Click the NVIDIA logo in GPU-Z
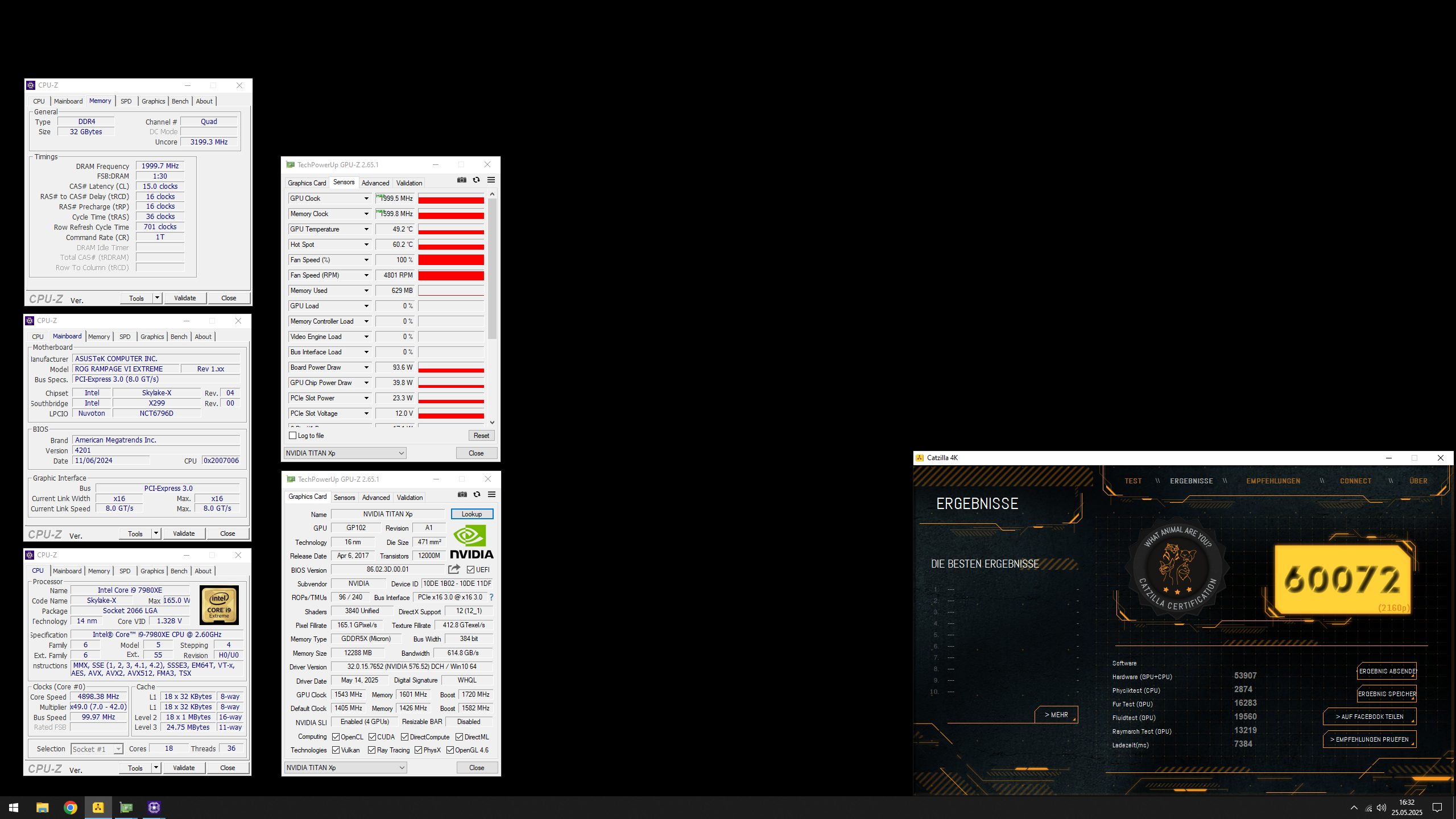Screen dimensions: 1456x819 tap(471, 541)
